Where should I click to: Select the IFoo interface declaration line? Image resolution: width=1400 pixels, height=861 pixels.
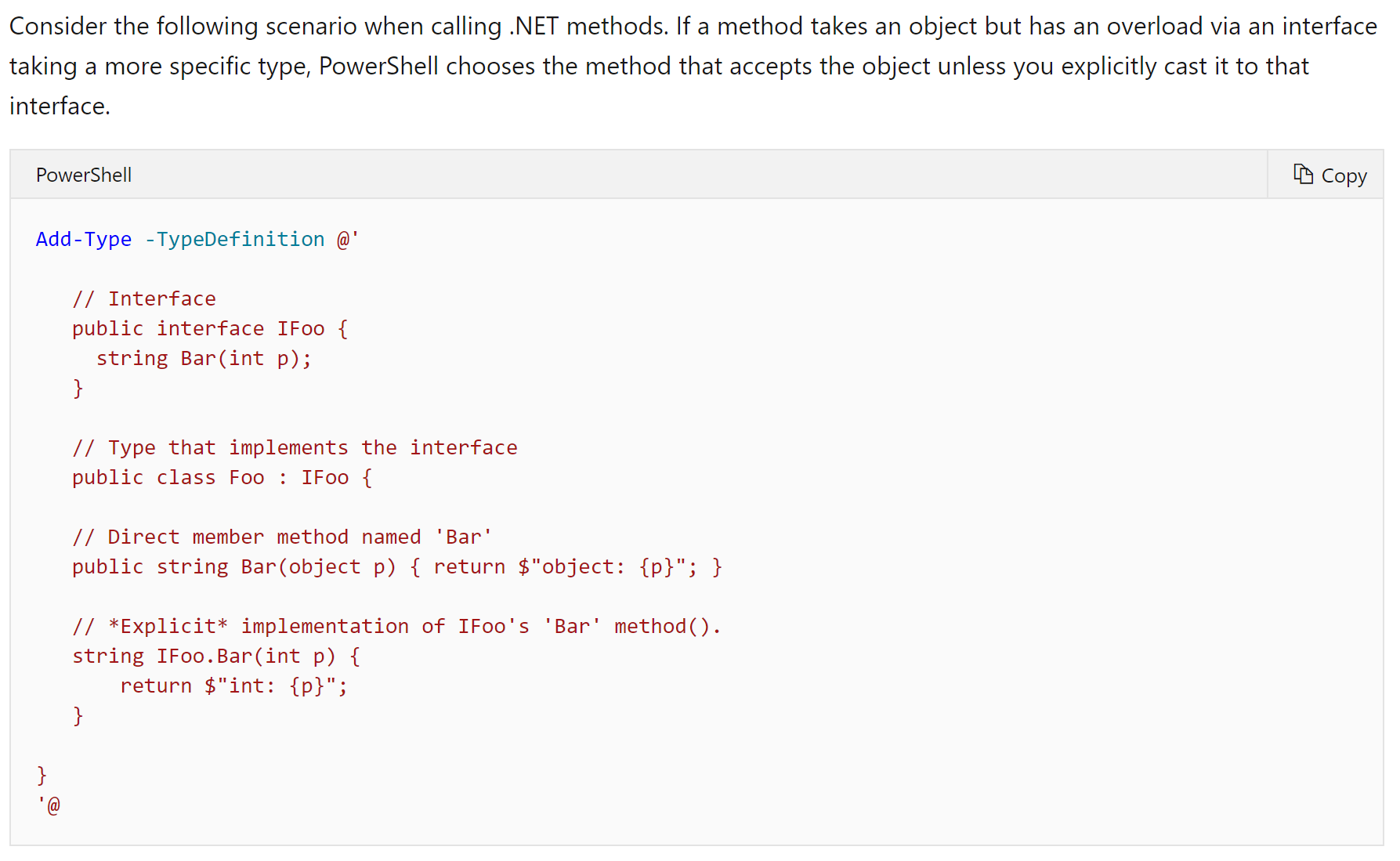(x=209, y=327)
